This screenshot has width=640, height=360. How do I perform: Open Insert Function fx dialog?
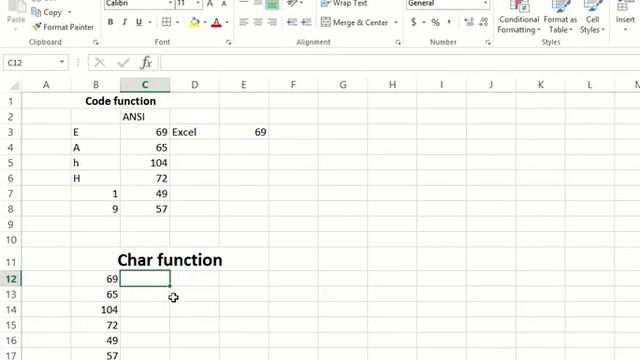click(146, 63)
